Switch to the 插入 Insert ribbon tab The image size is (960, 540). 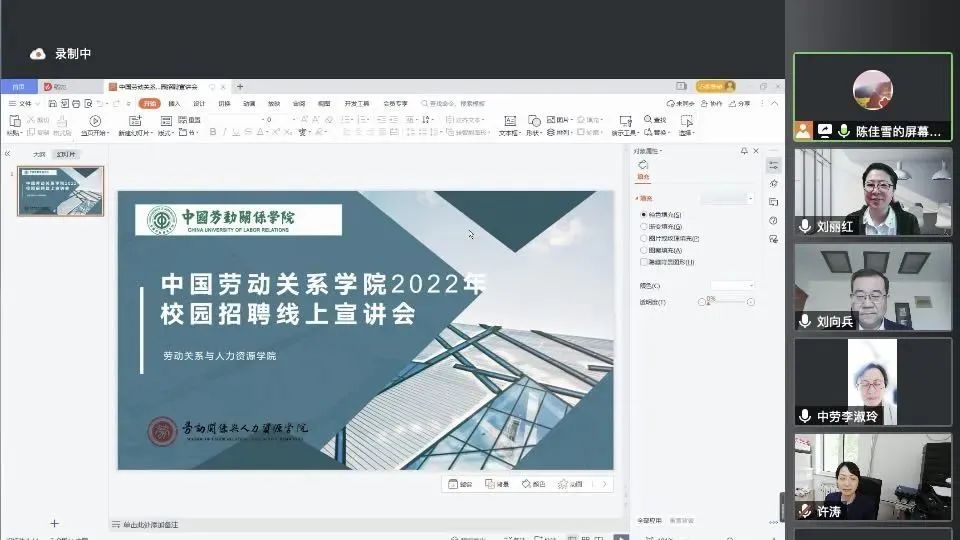(x=174, y=103)
